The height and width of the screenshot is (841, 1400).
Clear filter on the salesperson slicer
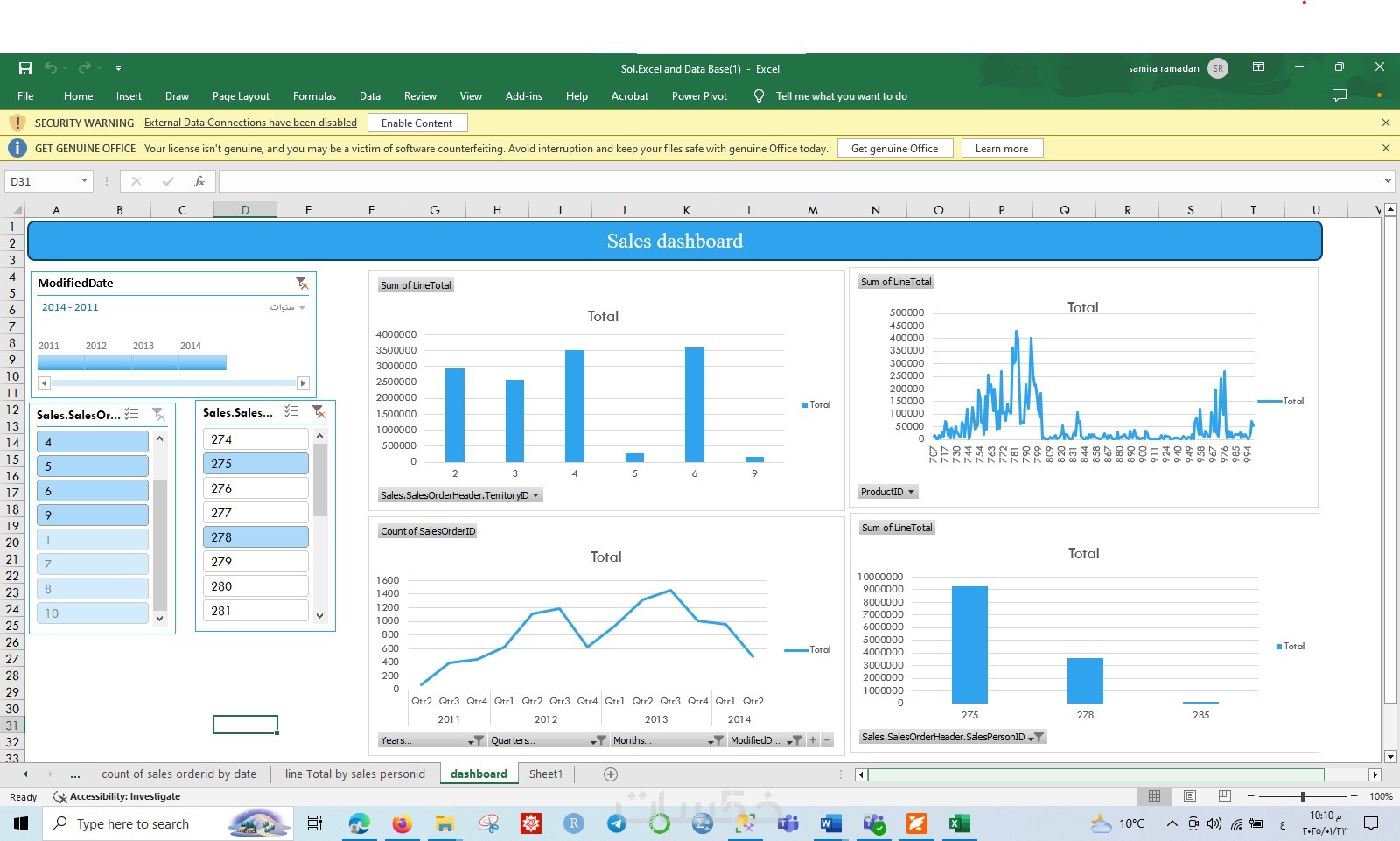pos(318,412)
